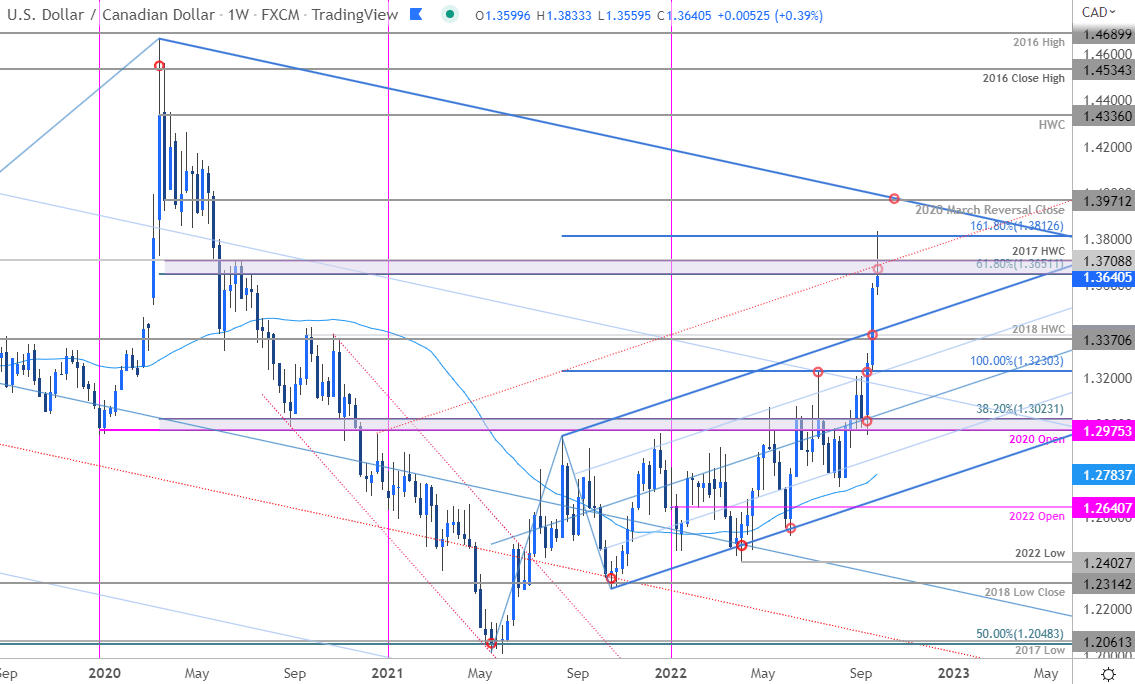This screenshot has width=1135, height=684.
Task: Select the 1.43360 price label
Action: click(1103, 115)
